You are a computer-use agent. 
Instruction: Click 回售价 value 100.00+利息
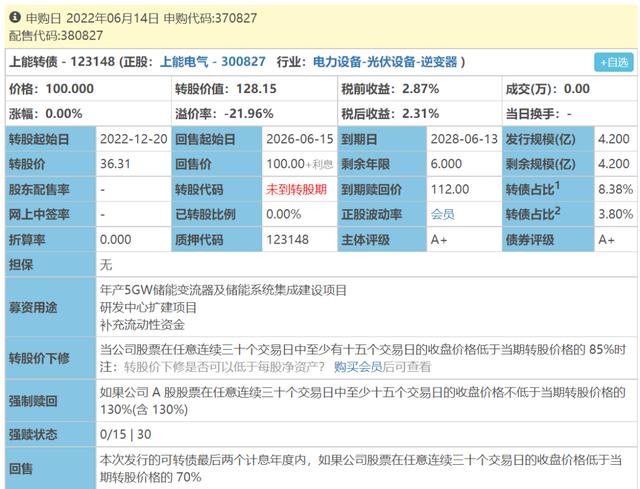300,164
